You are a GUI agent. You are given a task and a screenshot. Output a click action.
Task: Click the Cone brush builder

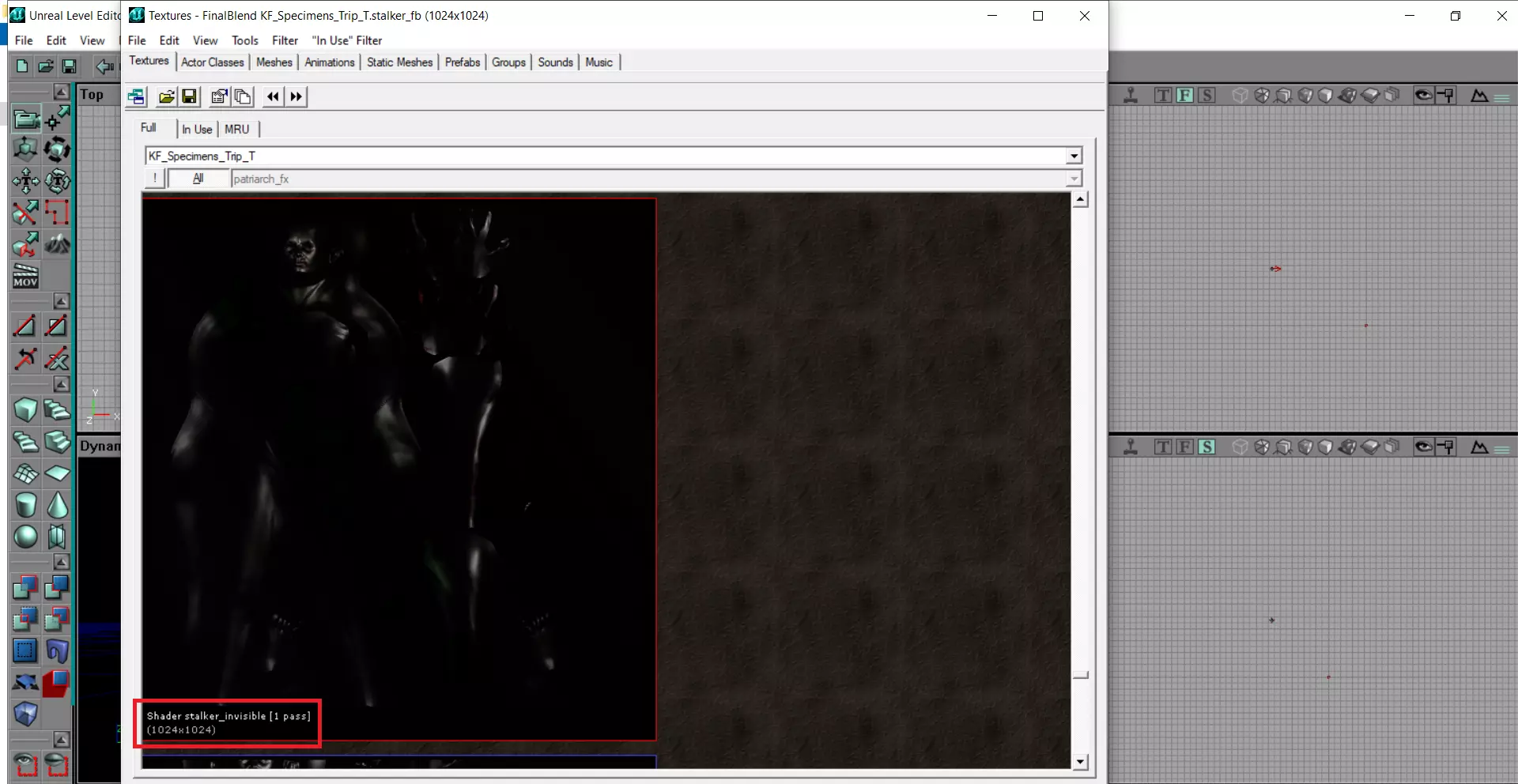coord(57,505)
